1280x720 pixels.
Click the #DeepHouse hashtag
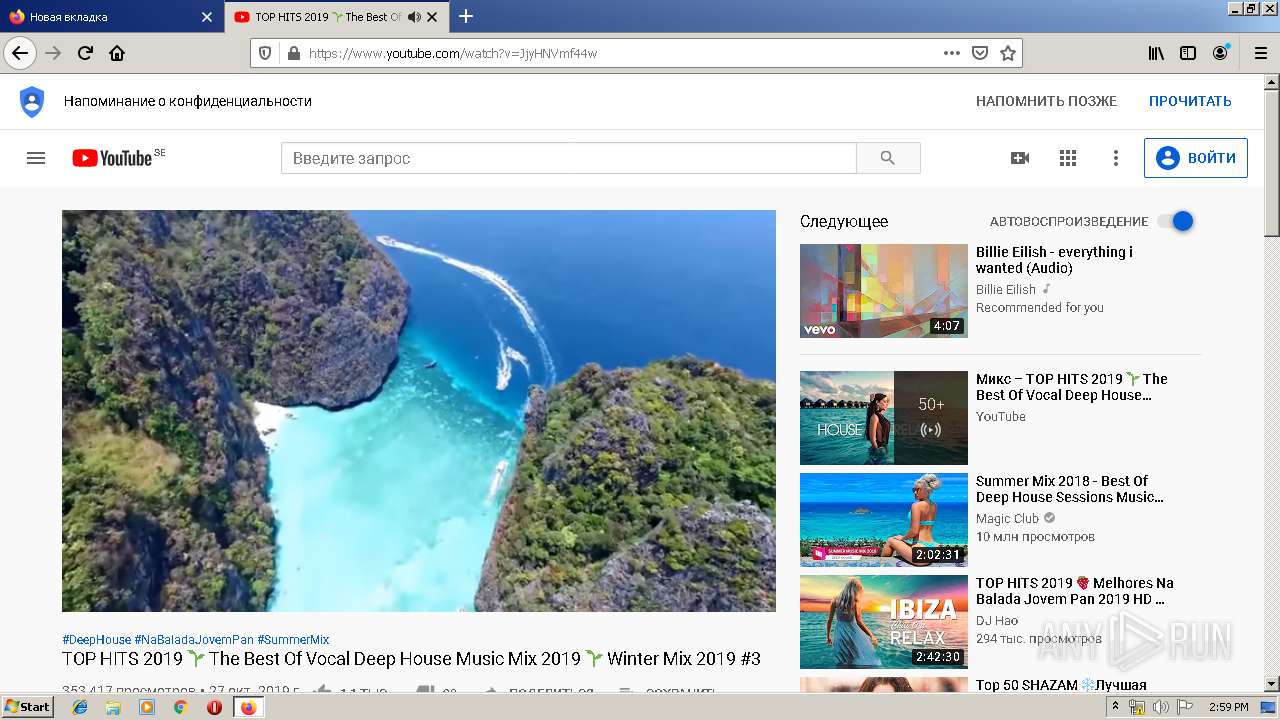[x=96, y=640]
